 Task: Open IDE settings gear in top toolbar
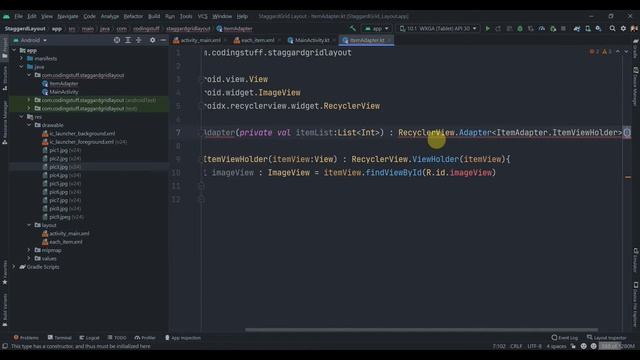tap(623, 29)
